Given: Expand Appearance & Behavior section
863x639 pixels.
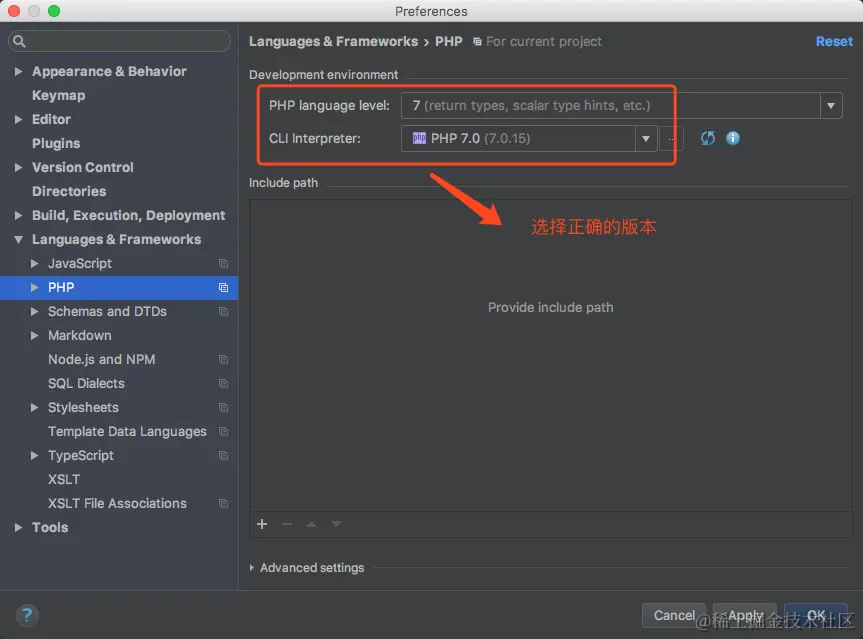Looking at the screenshot, I should [18, 72].
